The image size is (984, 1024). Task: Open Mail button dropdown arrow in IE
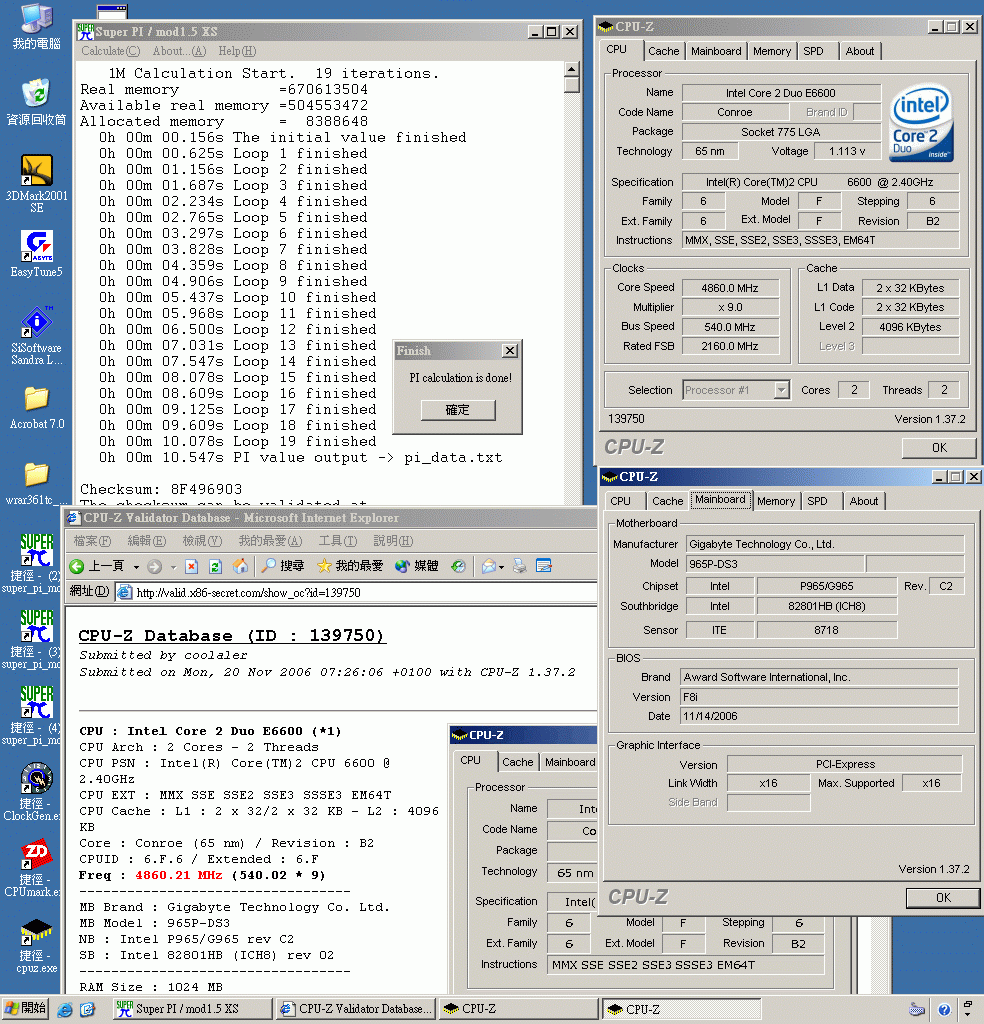coord(501,567)
